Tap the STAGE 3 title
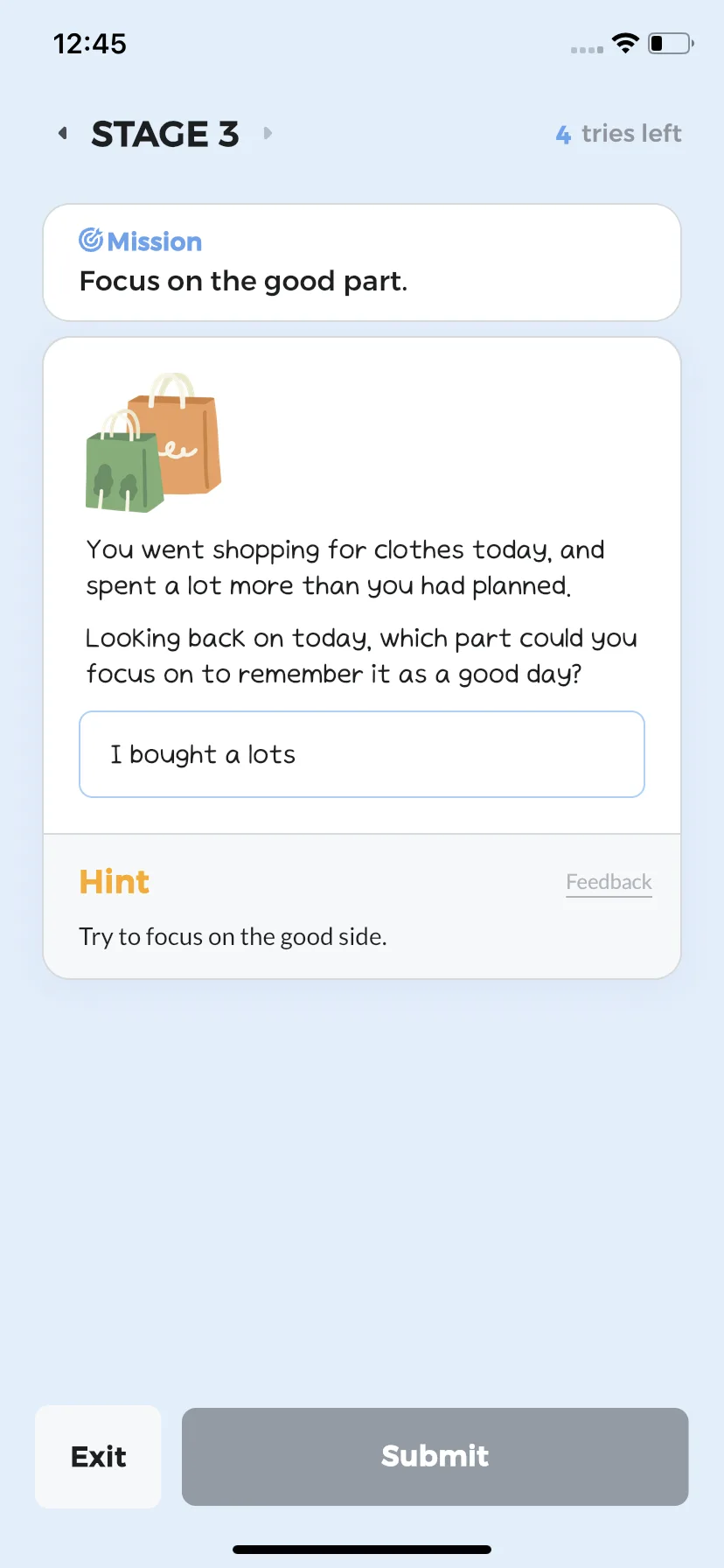Image resolution: width=724 pixels, height=1568 pixels. pyautogui.click(x=165, y=134)
